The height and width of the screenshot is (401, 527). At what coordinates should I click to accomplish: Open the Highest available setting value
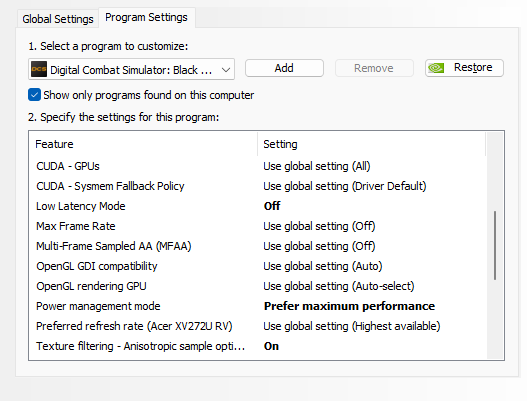[352, 326]
